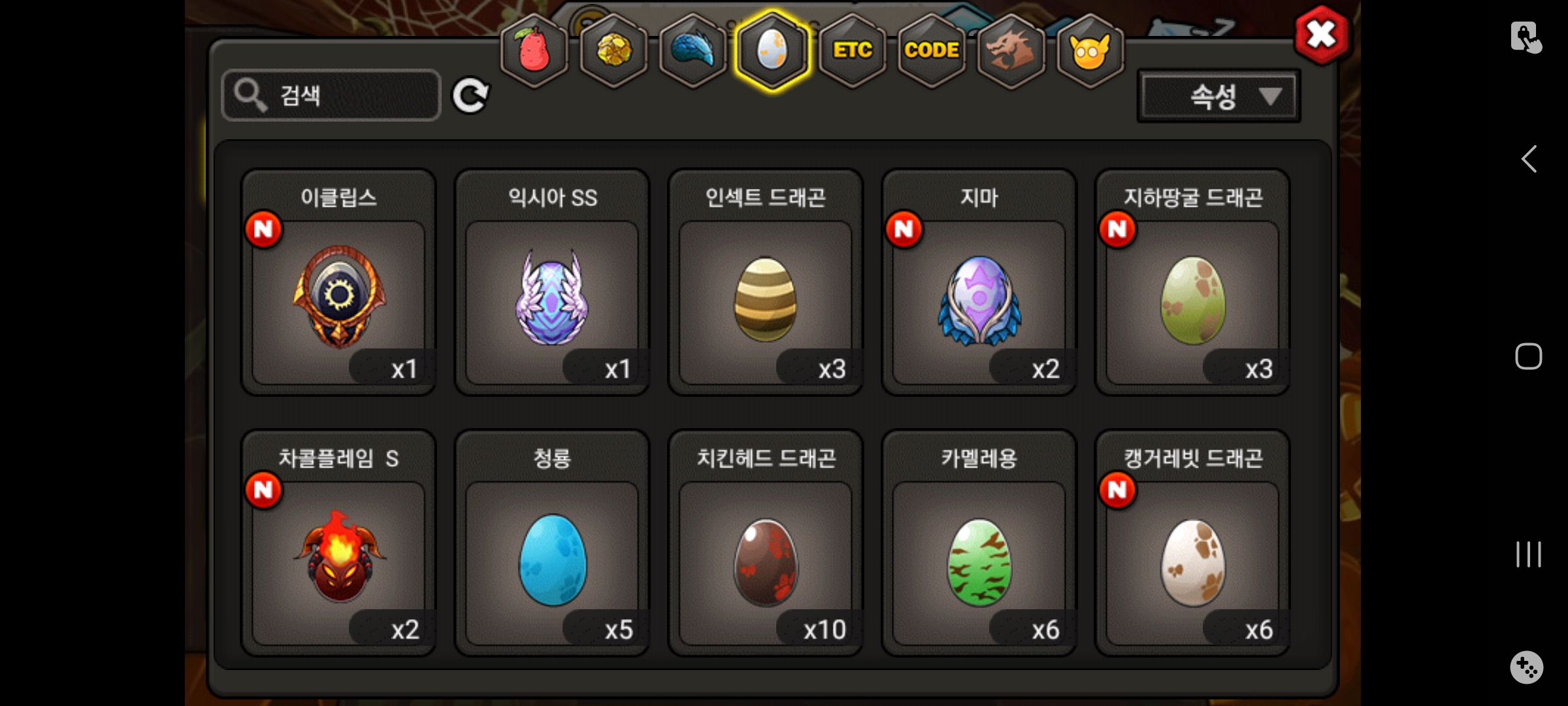Switch to the ETC tab
Viewport: 1568px width, 706px height.
point(853,51)
